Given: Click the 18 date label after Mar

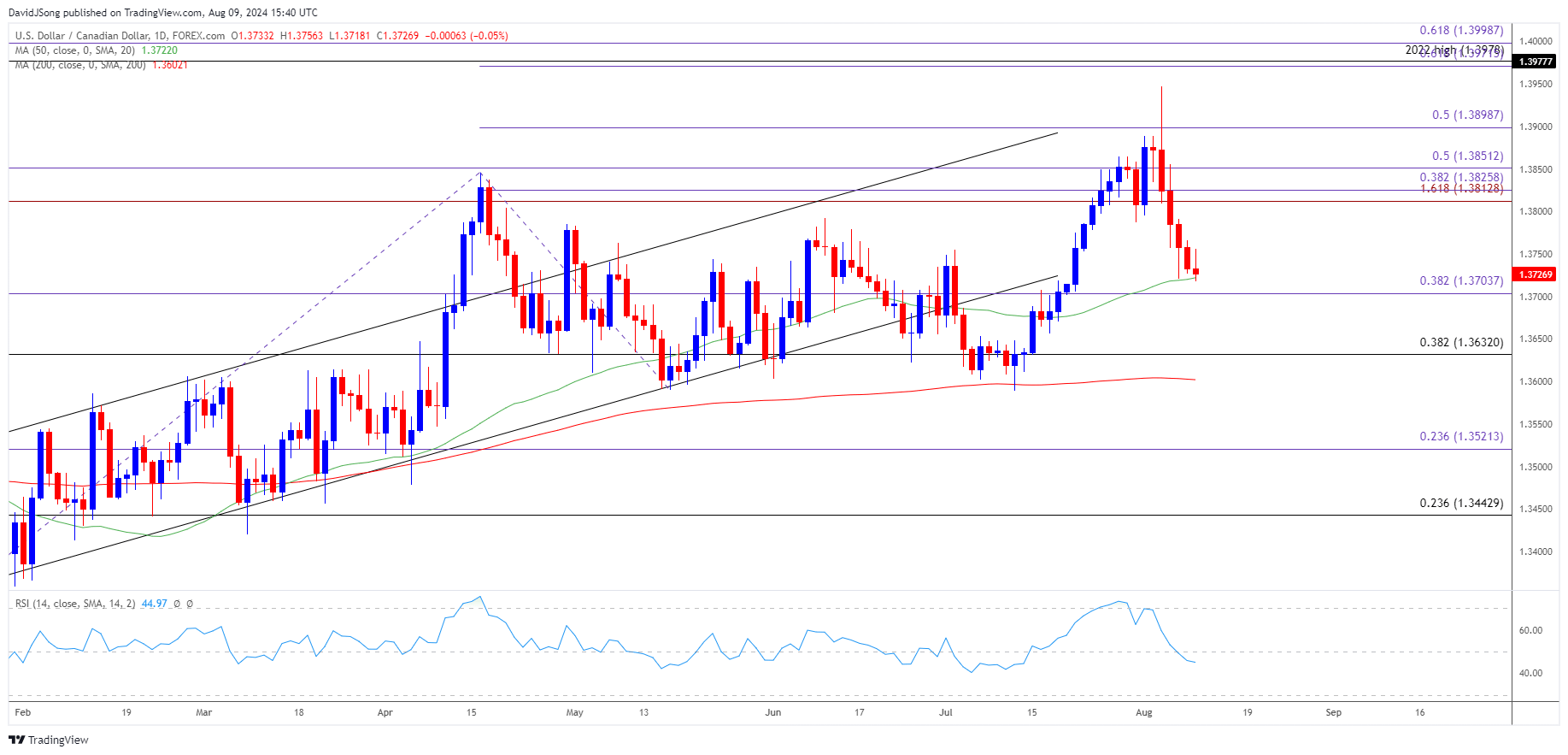Looking at the screenshot, I should tap(298, 712).
